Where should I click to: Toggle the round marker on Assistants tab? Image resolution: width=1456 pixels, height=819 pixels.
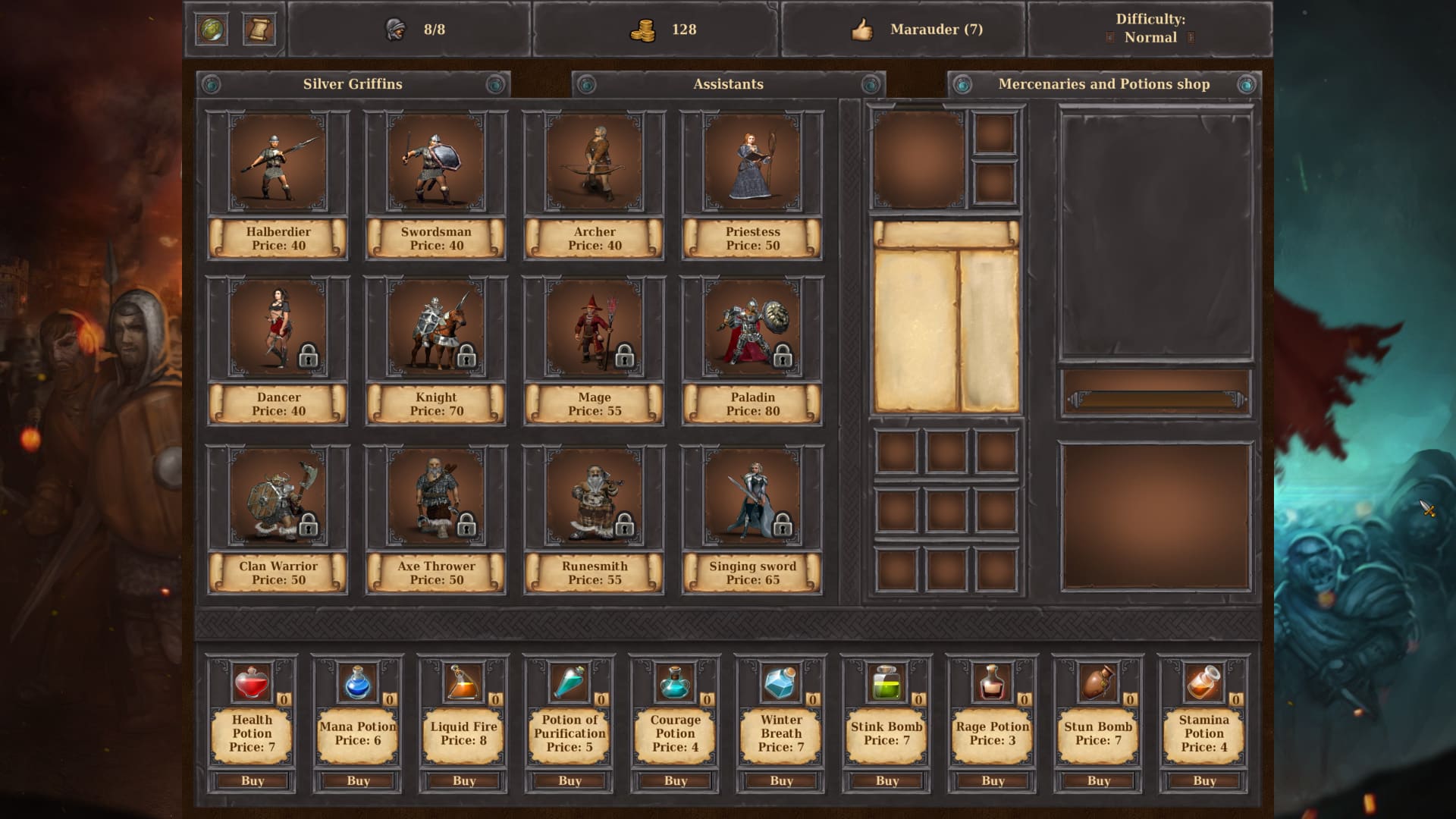pyautogui.click(x=588, y=86)
